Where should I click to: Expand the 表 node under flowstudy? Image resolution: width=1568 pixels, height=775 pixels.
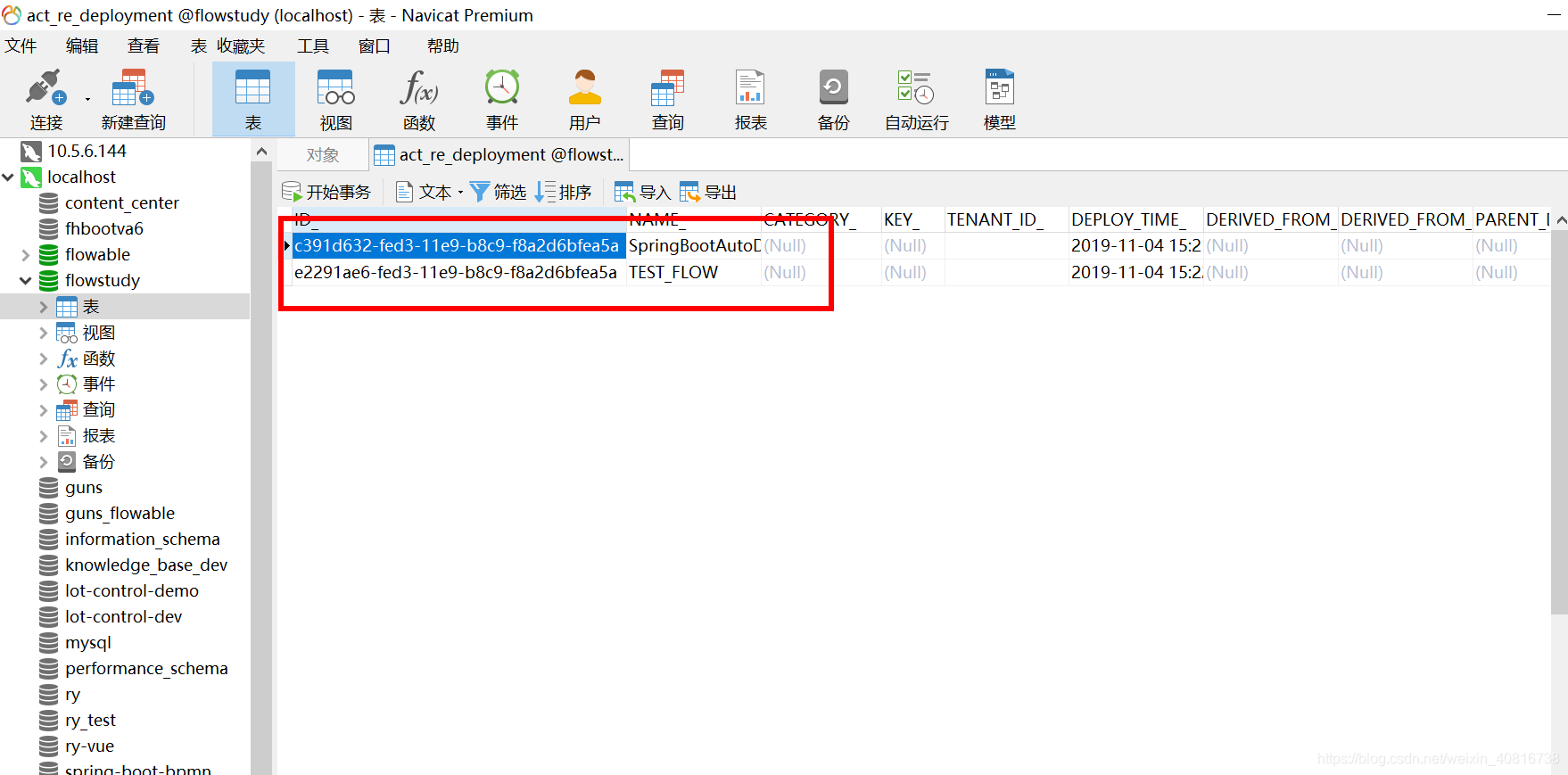pos(44,307)
